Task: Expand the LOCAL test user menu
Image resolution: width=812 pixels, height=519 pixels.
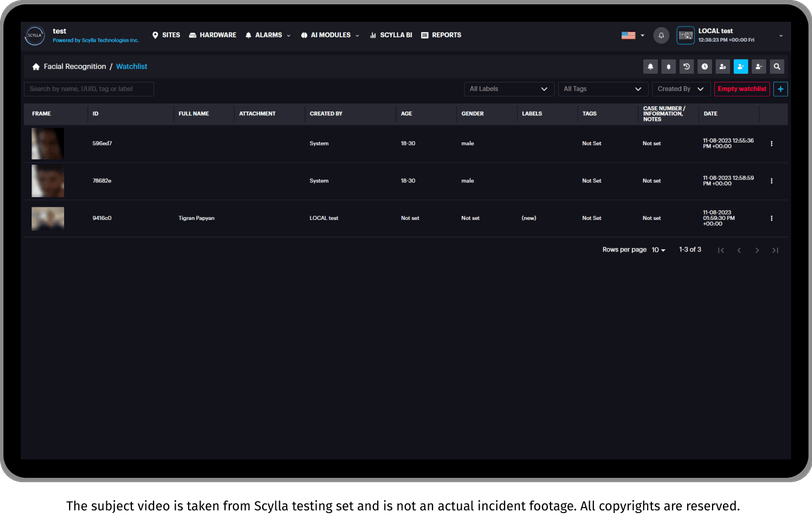Action: pos(781,36)
